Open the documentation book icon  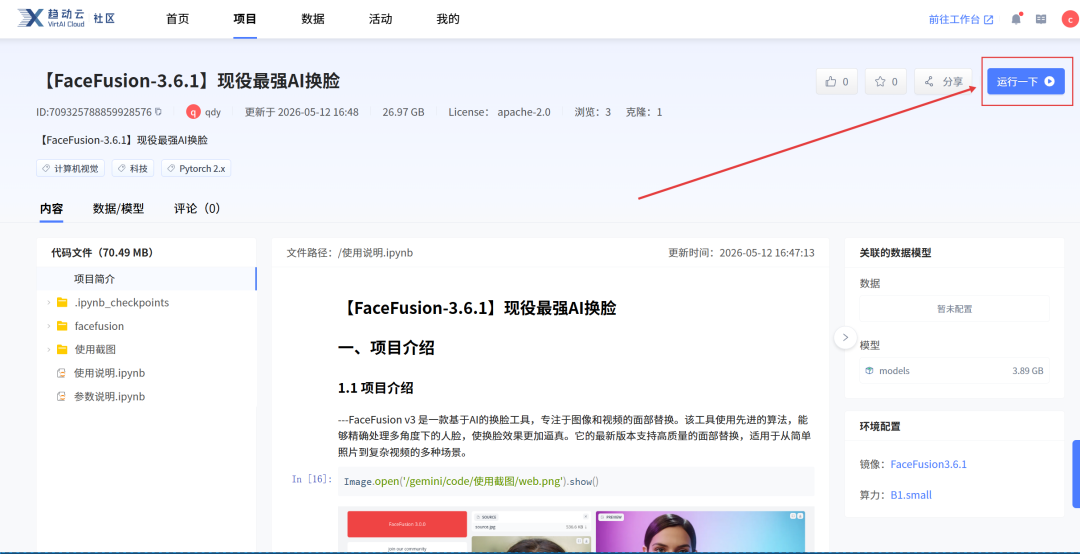[x=1041, y=19]
